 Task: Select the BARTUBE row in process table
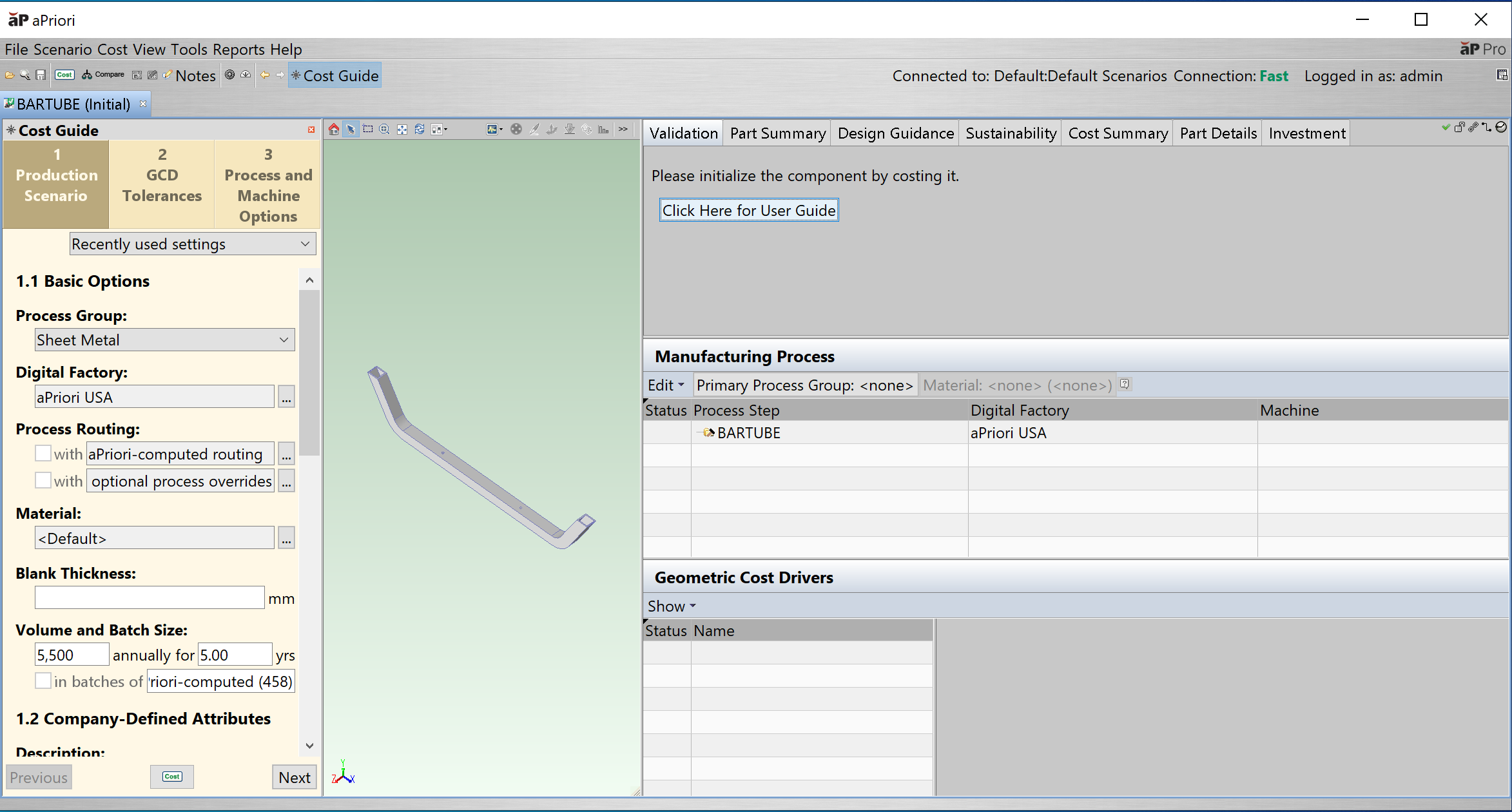(1075, 432)
